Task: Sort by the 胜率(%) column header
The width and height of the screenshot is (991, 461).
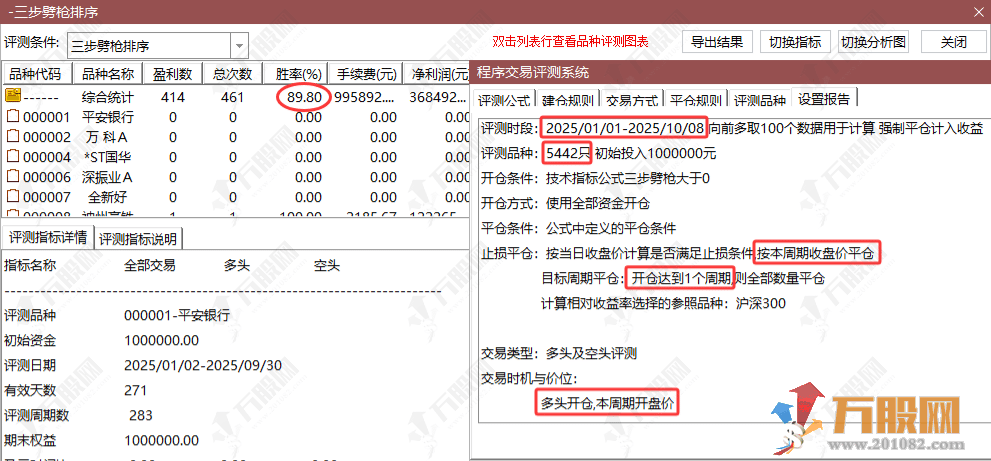Action: pyautogui.click(x=298, y=74)
